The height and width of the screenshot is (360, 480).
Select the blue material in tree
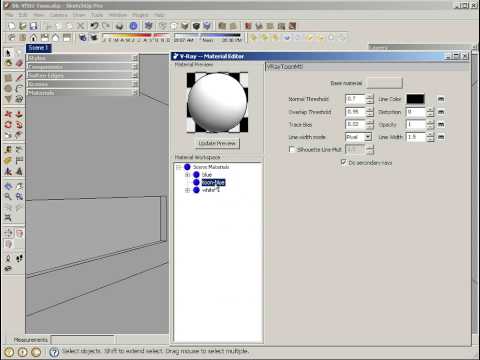[207, 175]
